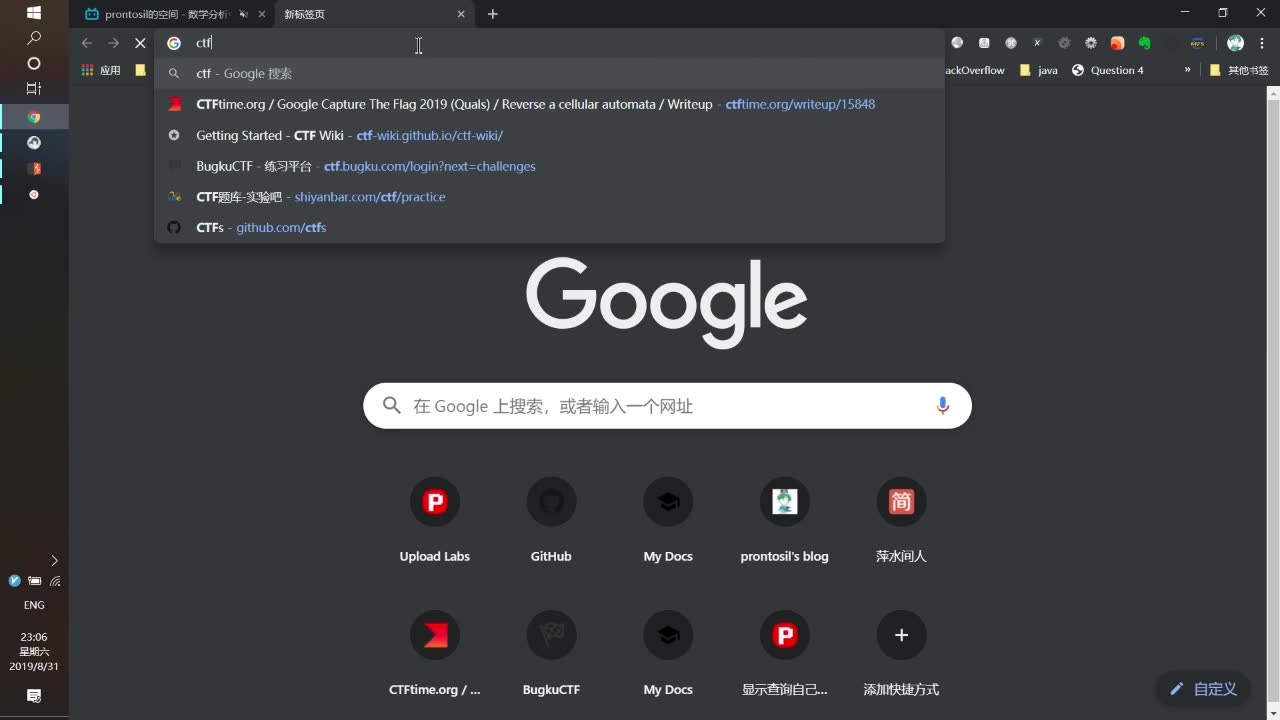1280x720 pixels.
Task: Open Windows search from the taskbar
Action: pyautogui.click(x=33, y=38)
